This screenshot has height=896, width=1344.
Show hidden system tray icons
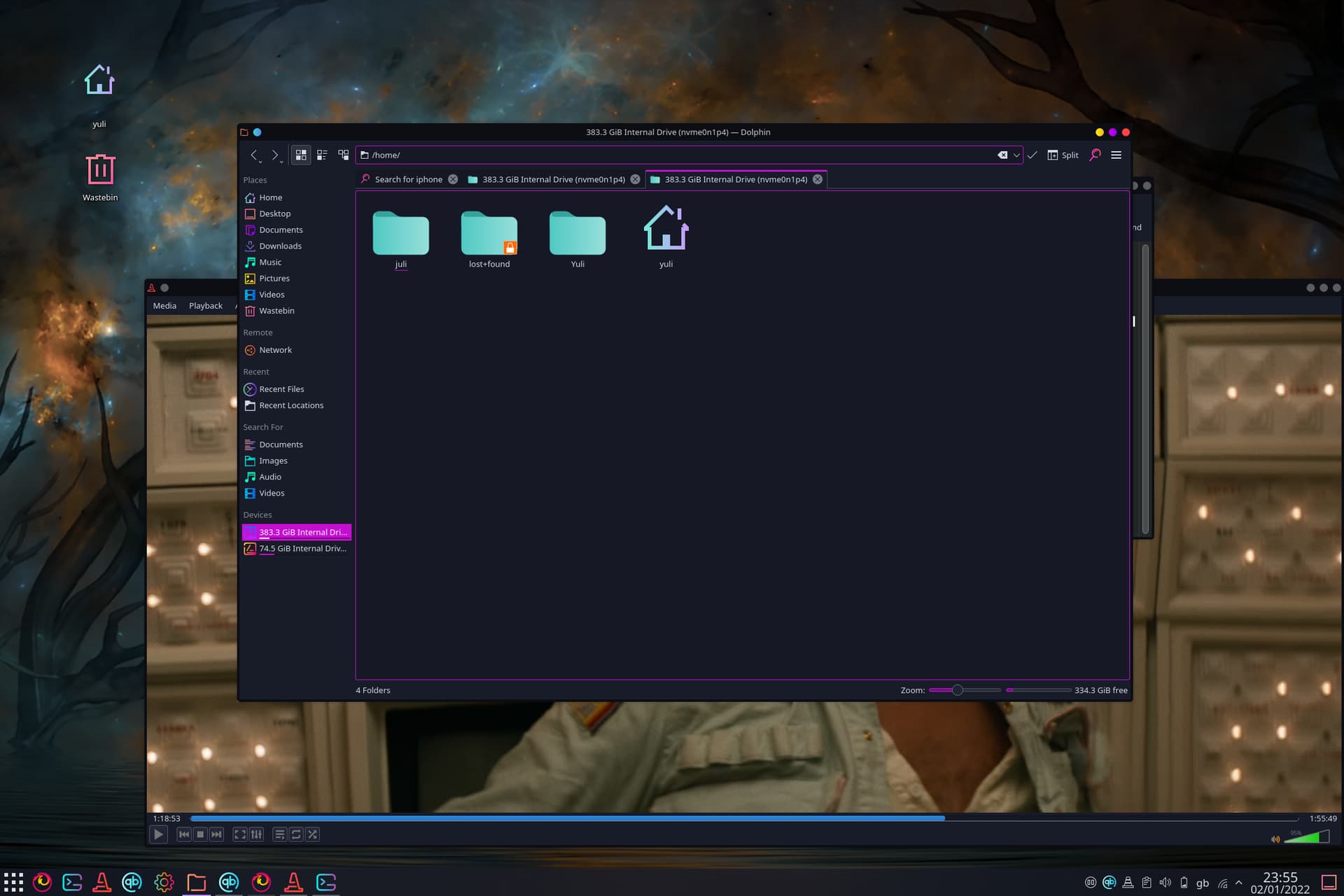tap(1238, 883)
